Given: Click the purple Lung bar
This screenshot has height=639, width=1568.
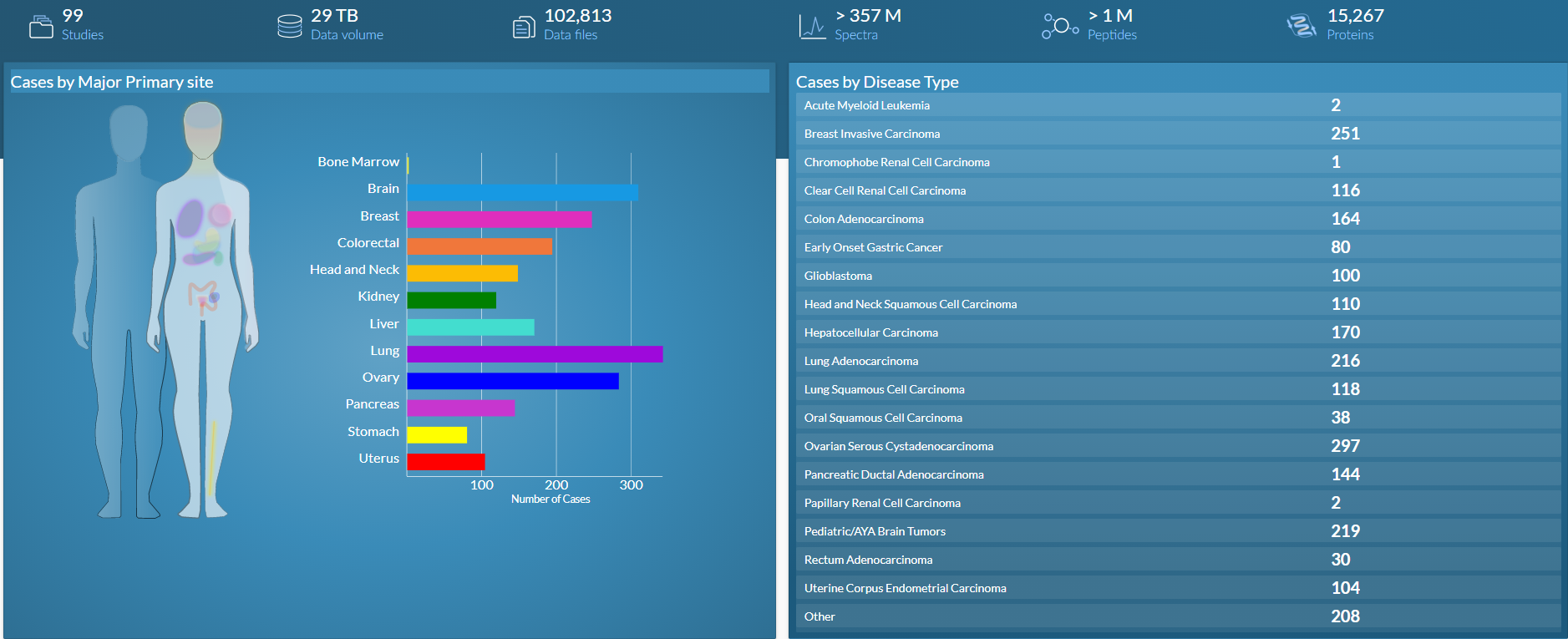Looking at the screenshot, I should point(535,354).
